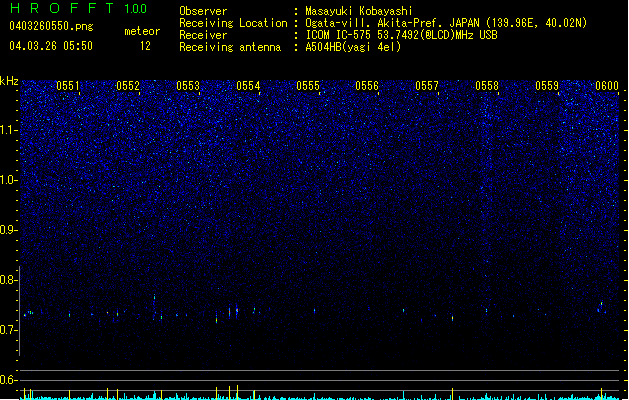
Task: Click the A504HB(yagi 4el) antenna text
Action: [353, 47]
